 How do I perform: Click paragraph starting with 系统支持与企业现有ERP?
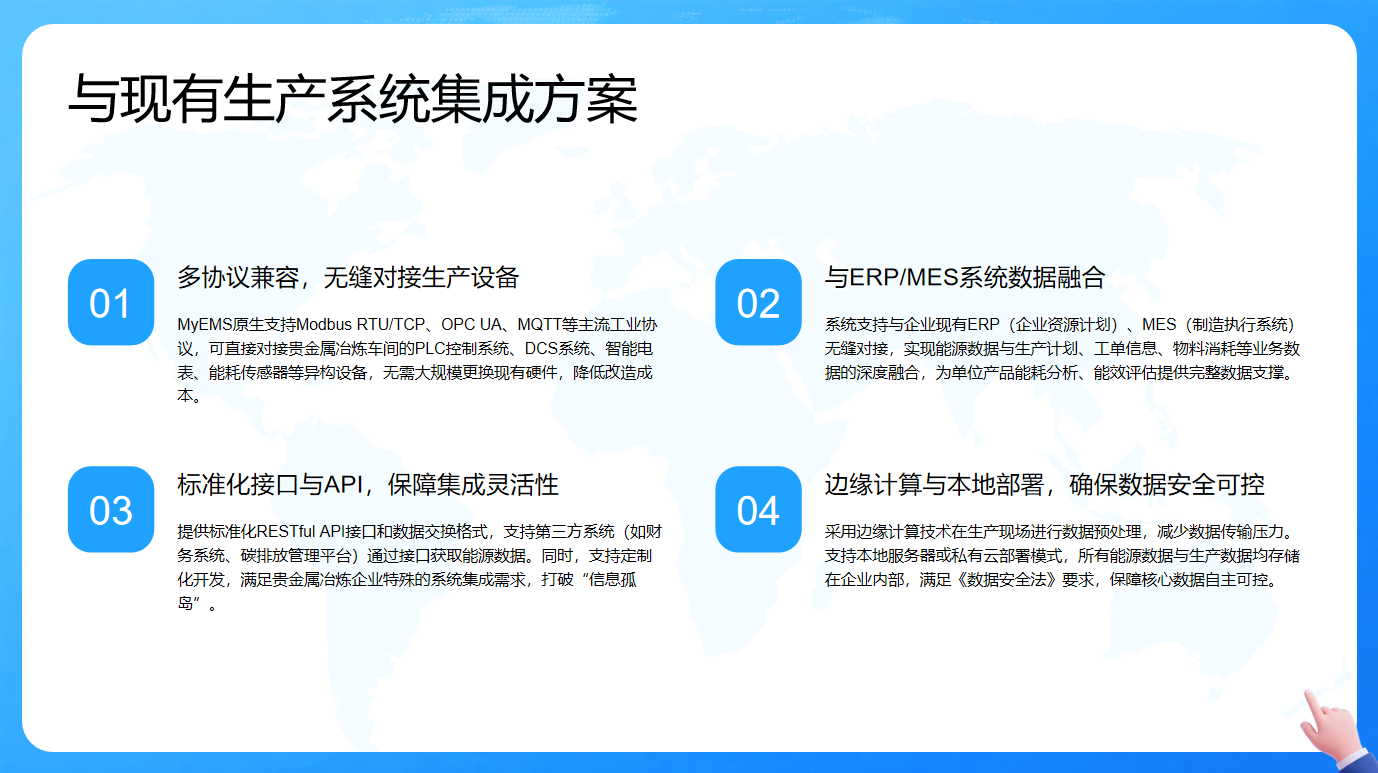(1063, 349)
